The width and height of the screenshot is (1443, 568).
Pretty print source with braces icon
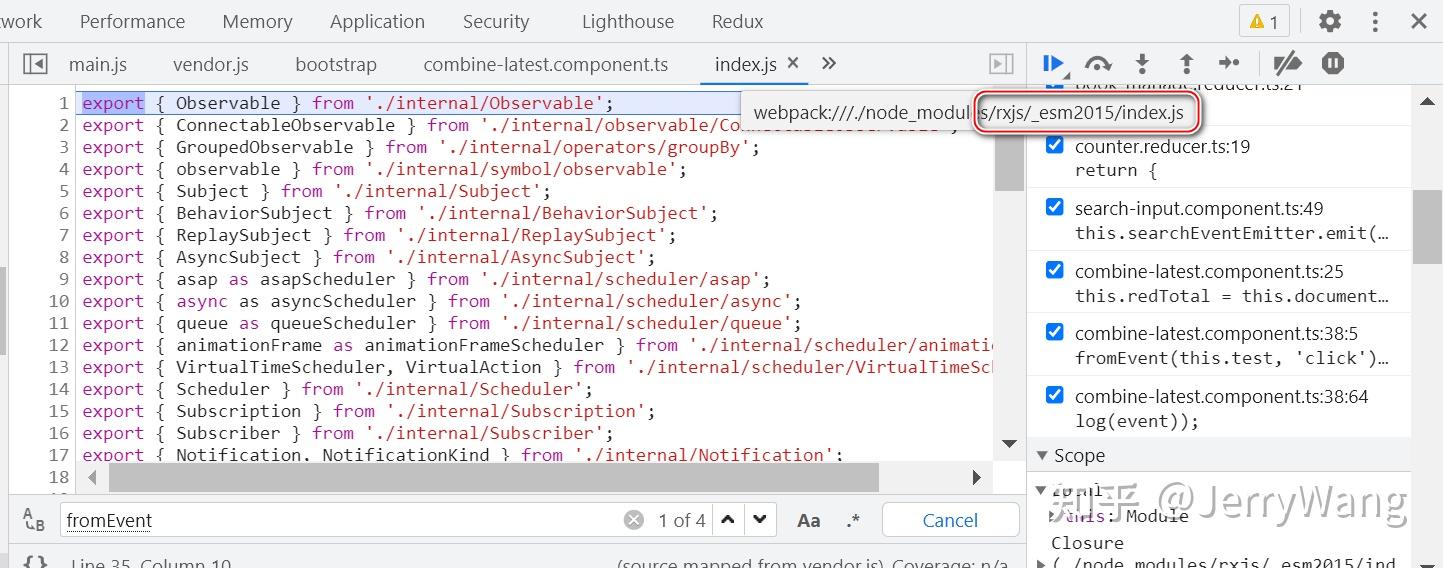click(x=35, y=563)
